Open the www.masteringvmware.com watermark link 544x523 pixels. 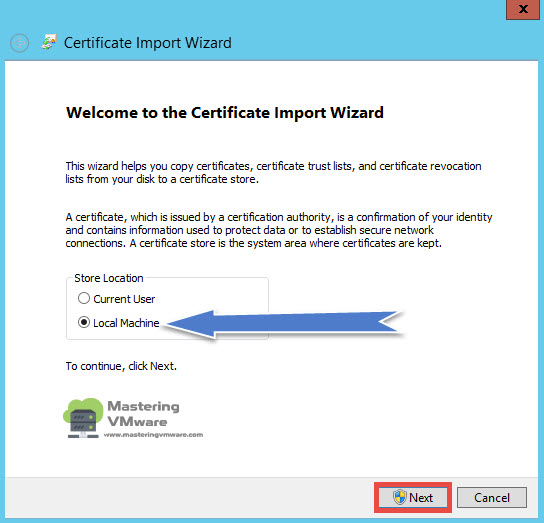pos(153,435)
